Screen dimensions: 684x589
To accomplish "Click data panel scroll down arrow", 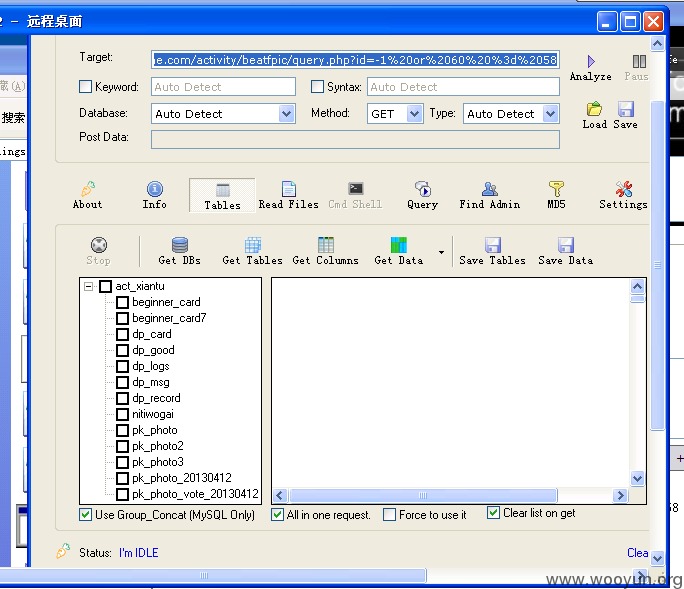I will coord(637,479).
